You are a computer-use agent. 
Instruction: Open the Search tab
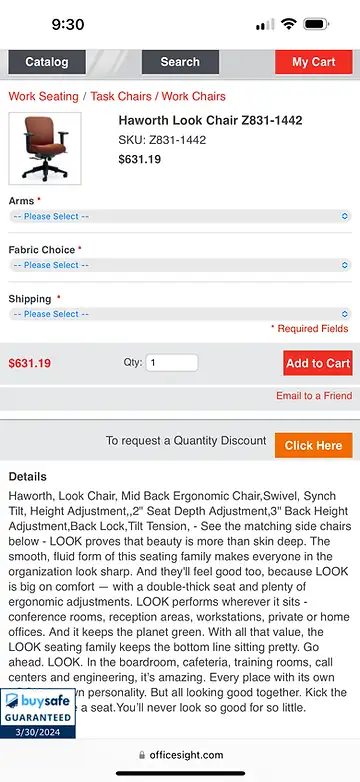(x=180, y=62)
